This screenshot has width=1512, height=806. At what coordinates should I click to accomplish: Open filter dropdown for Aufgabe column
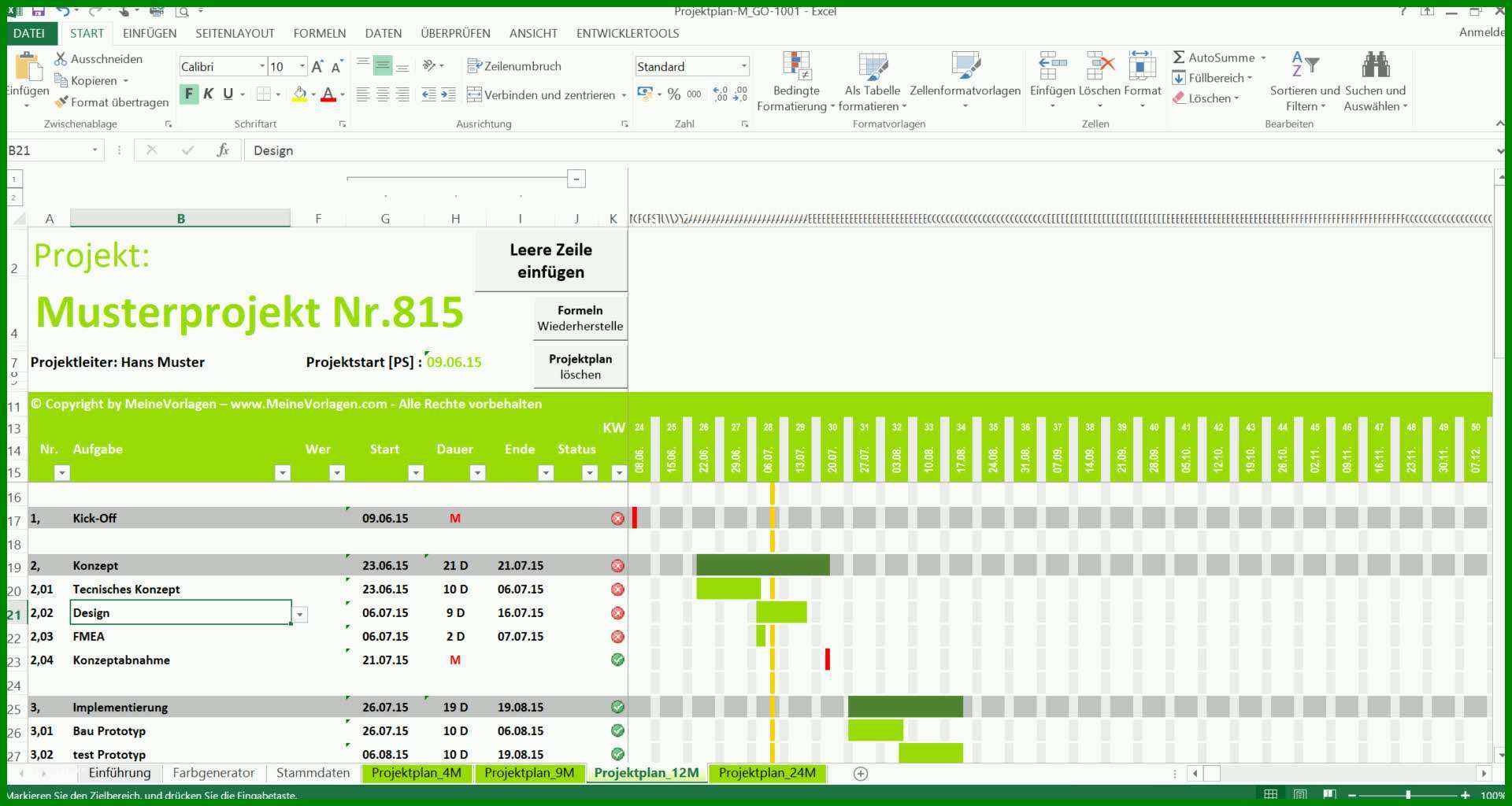pyautogui.click(x=283, y=472)
